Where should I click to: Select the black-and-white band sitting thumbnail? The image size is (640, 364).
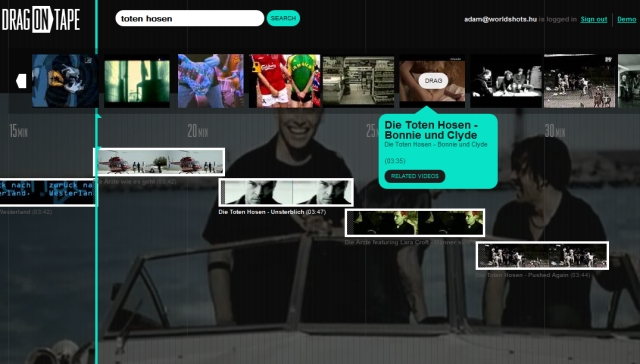point(506,81)
